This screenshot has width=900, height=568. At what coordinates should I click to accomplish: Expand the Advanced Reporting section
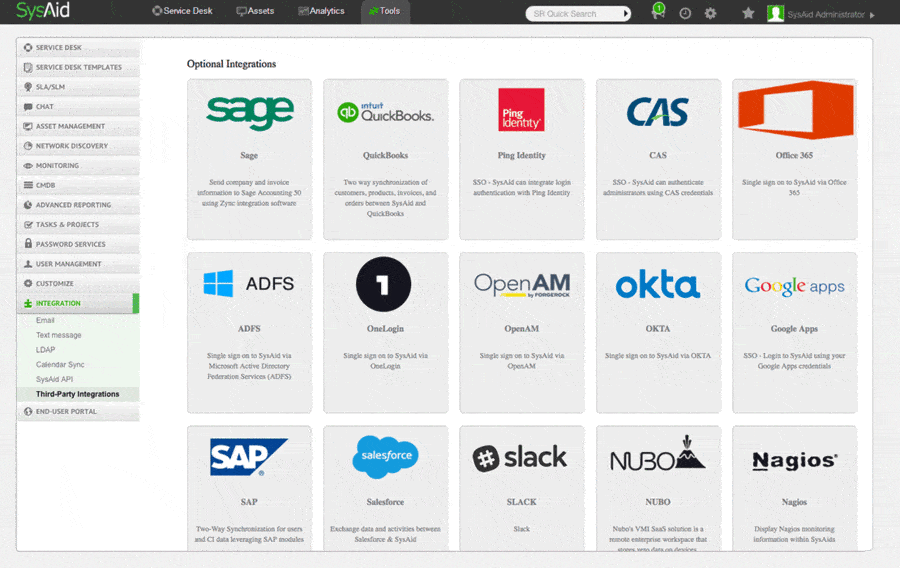click(x=78, y=205)
